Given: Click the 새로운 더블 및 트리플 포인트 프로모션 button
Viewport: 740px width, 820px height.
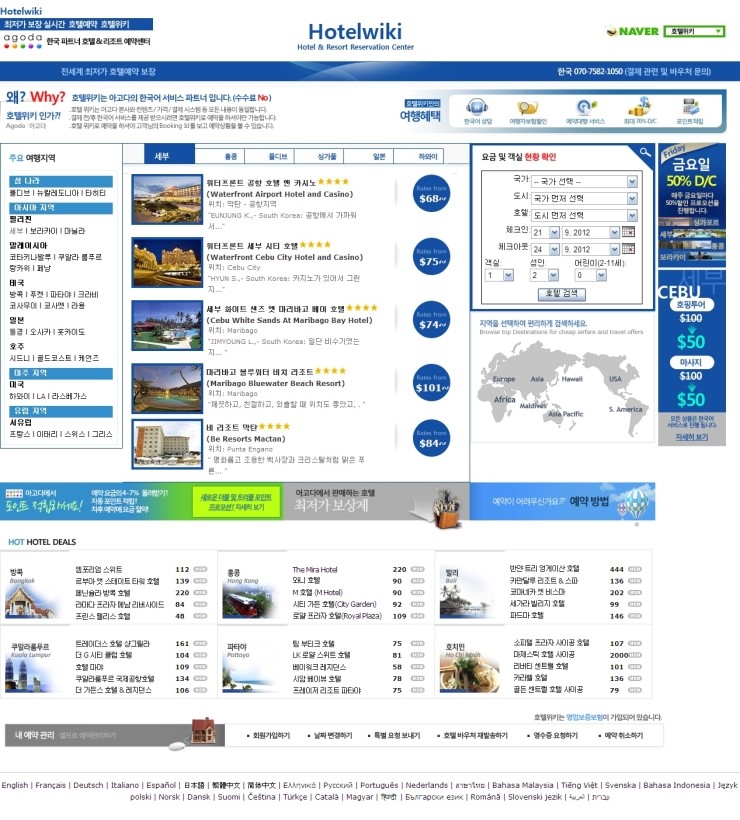Looking at the screenshot, I should point(236,502).
